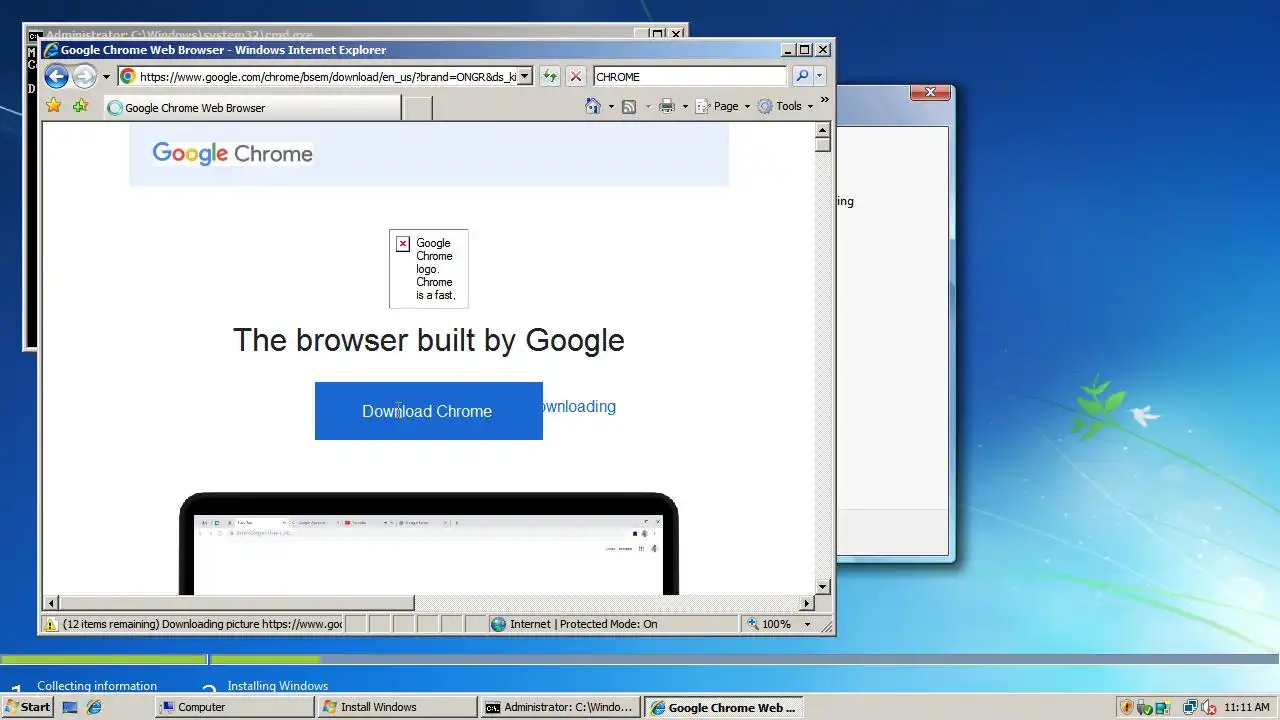The height and width of the screenshot is (720, 1280).
Task: Click the status bar warning icon
Action: 51,624
